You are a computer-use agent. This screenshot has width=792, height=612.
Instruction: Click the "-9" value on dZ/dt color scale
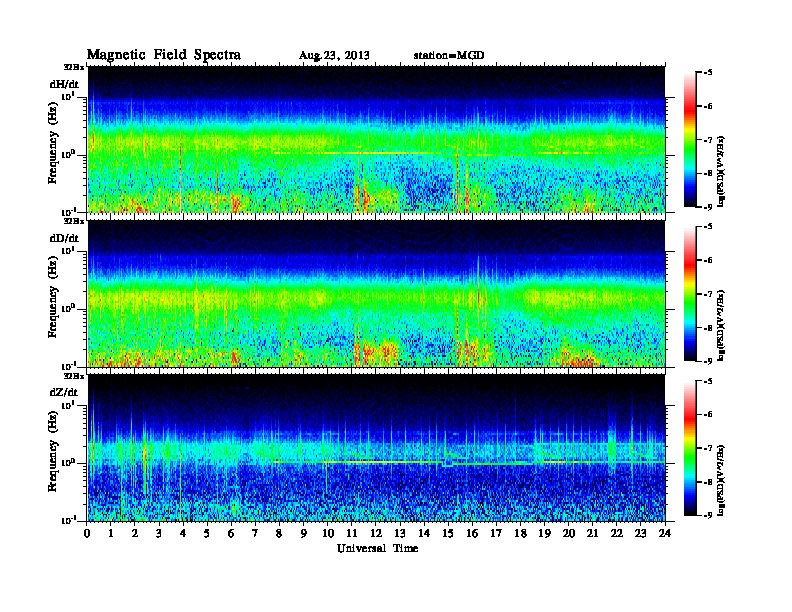pos(708,515)
